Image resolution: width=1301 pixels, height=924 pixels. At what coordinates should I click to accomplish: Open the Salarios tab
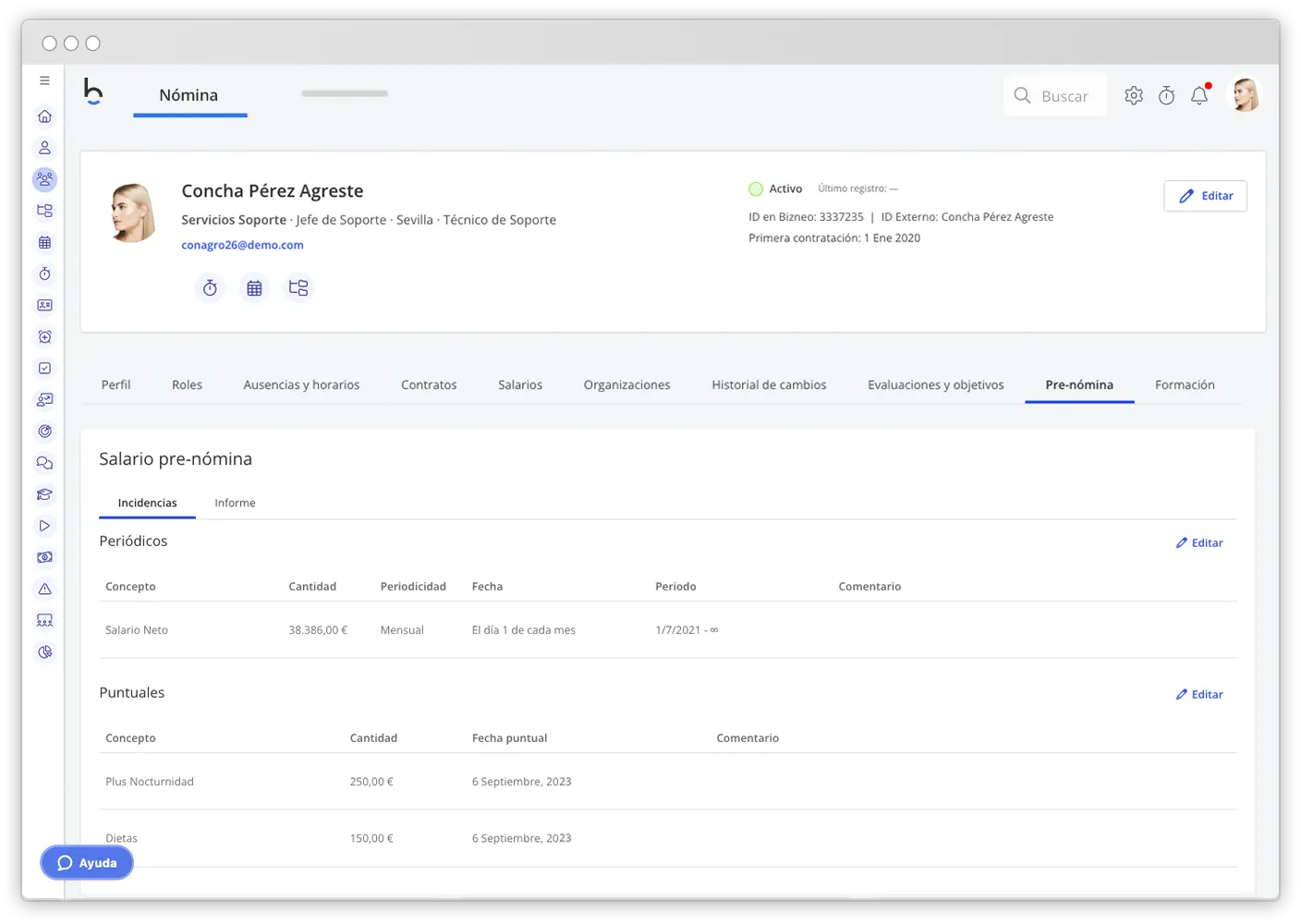coord(520,385)
